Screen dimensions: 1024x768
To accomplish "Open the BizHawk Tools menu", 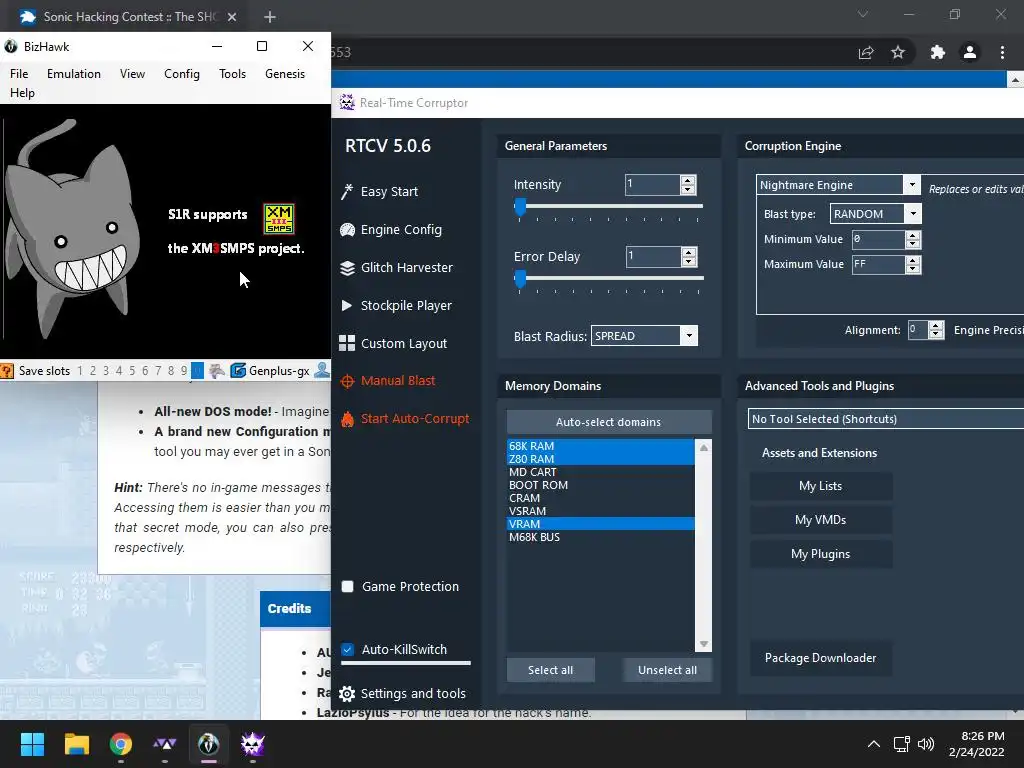I will point(232,74).
